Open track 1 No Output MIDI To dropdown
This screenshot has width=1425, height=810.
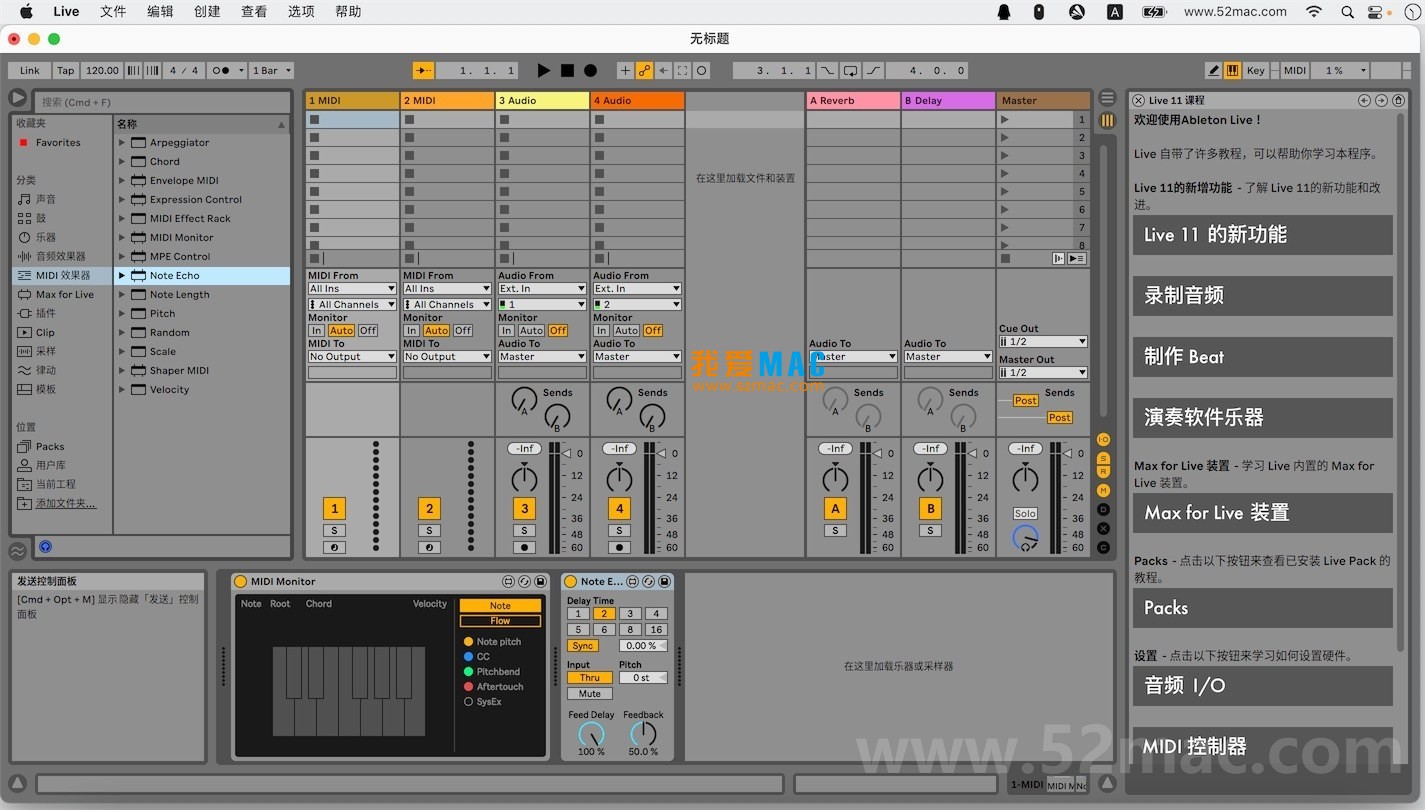tap(352, 356)
